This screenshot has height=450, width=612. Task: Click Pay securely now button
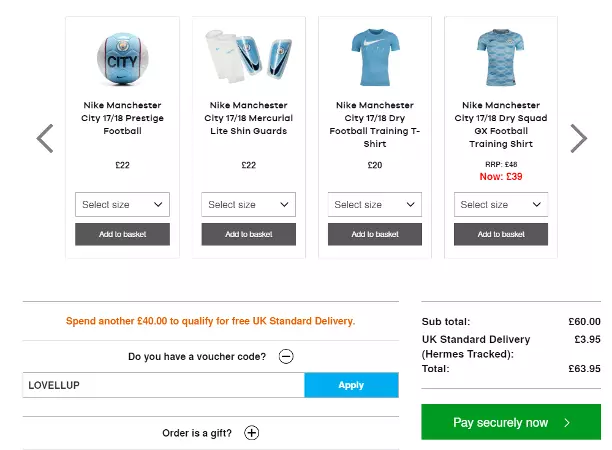[511, 422]
